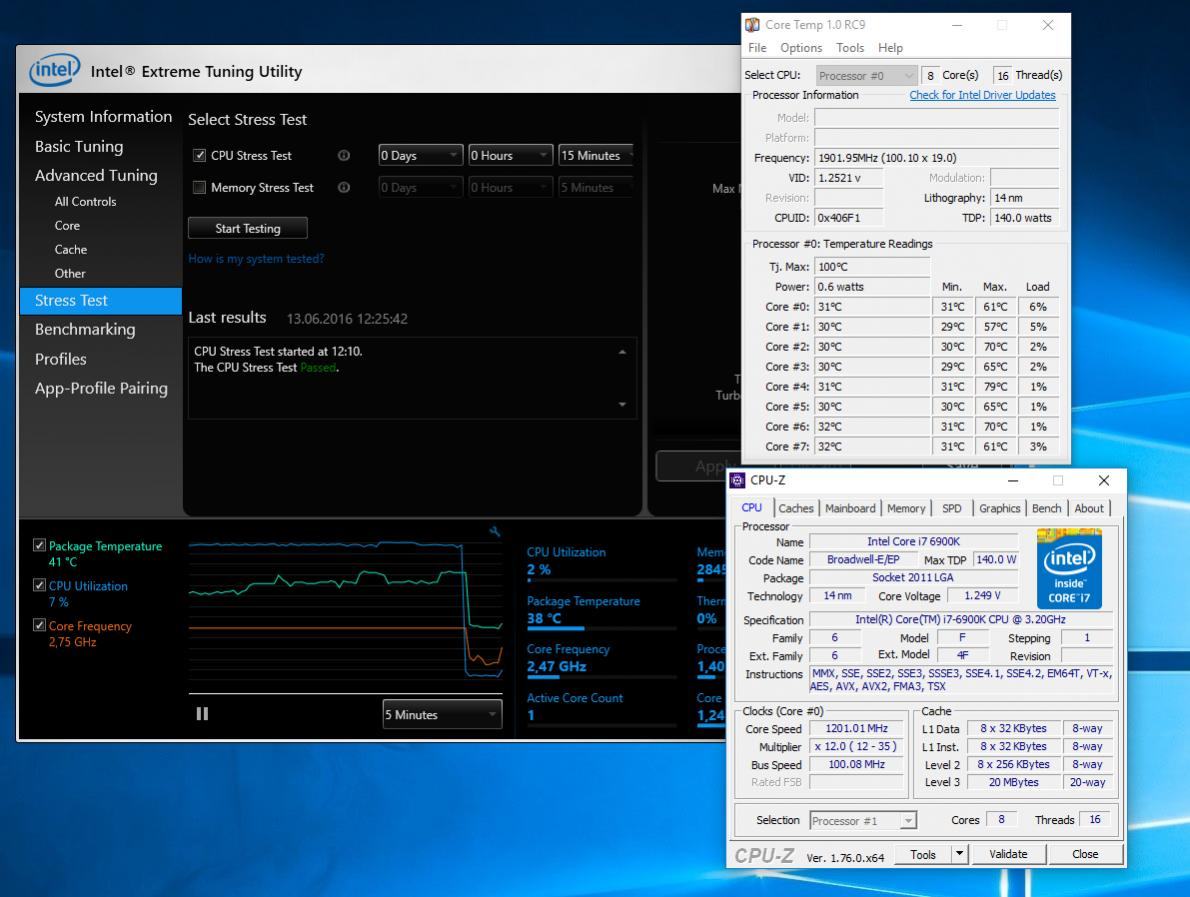Screen dimensions: 1190x897
Task: Switch to CPU-Z About tab
Action: click(1089, 508)
